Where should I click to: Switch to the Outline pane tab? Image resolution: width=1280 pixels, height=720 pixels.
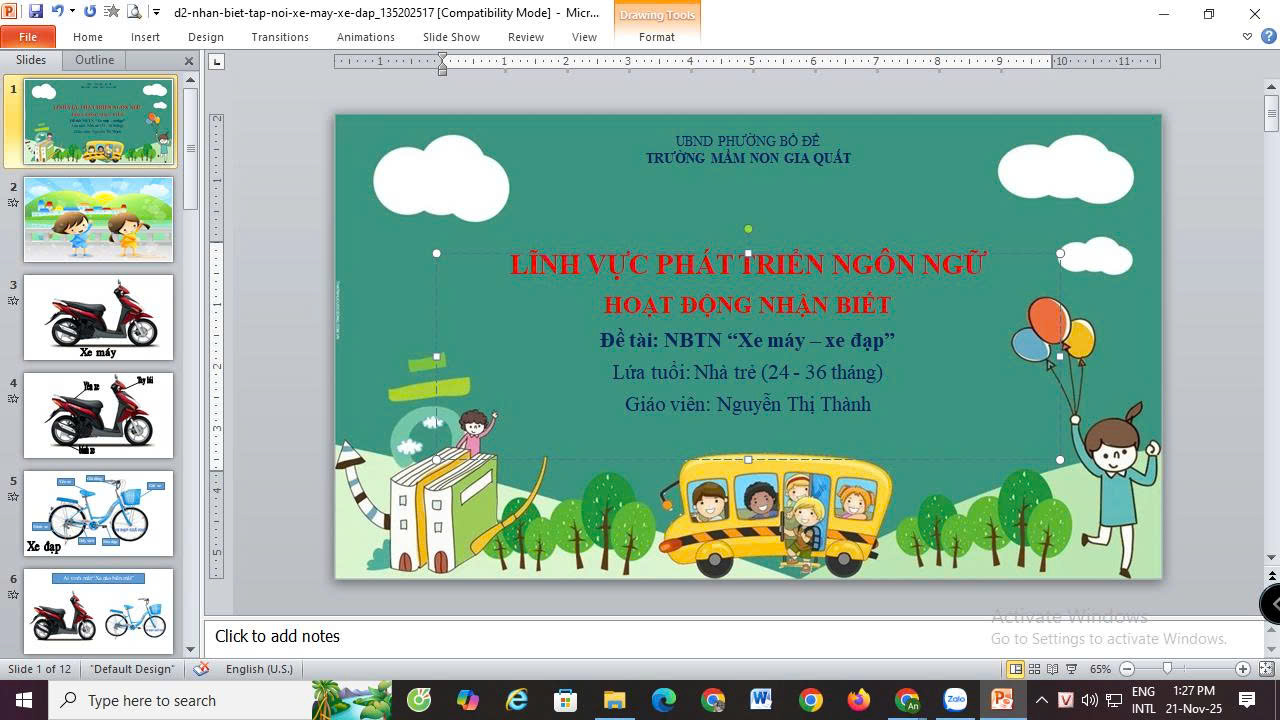(x=95, y=60)
